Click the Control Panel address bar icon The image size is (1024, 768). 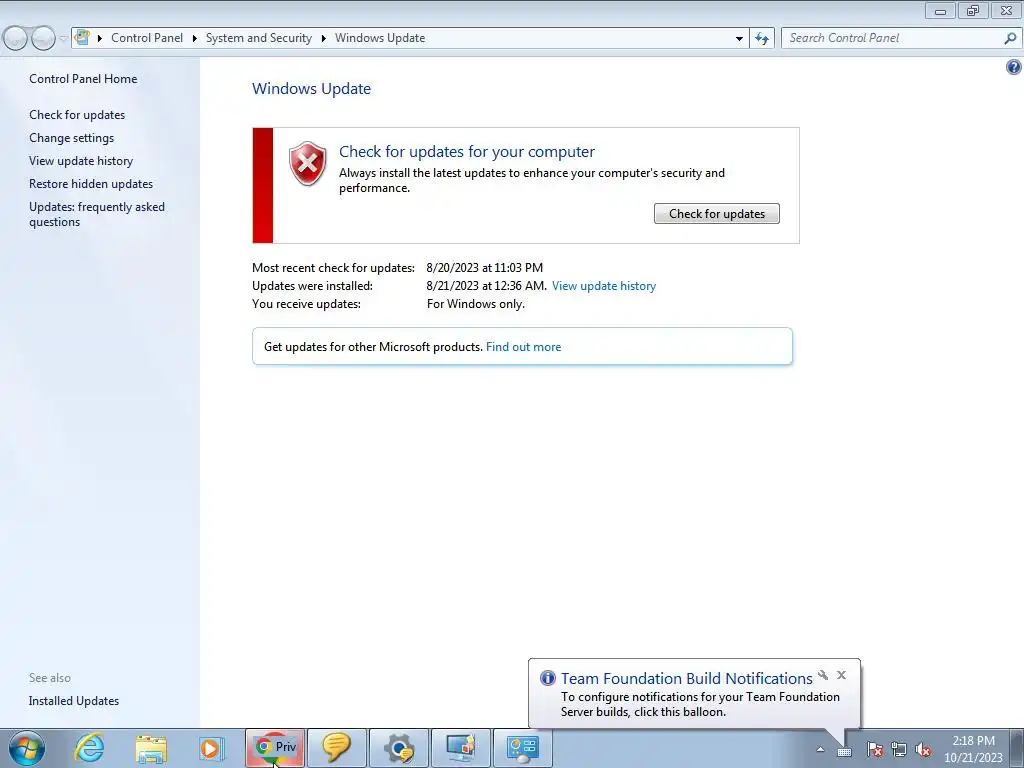point(82,37)
